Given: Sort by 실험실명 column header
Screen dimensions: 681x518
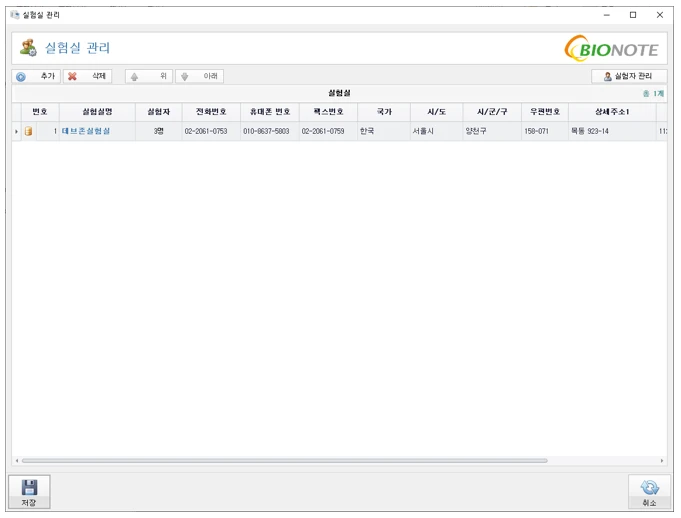Looking at the screenshot, I should (x=97, y=112).
